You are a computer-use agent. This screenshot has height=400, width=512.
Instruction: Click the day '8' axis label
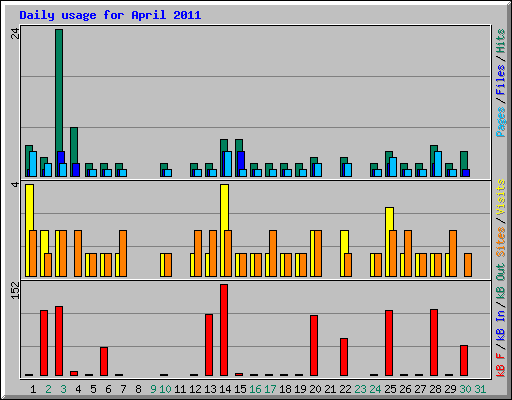[x=138, y=389]
